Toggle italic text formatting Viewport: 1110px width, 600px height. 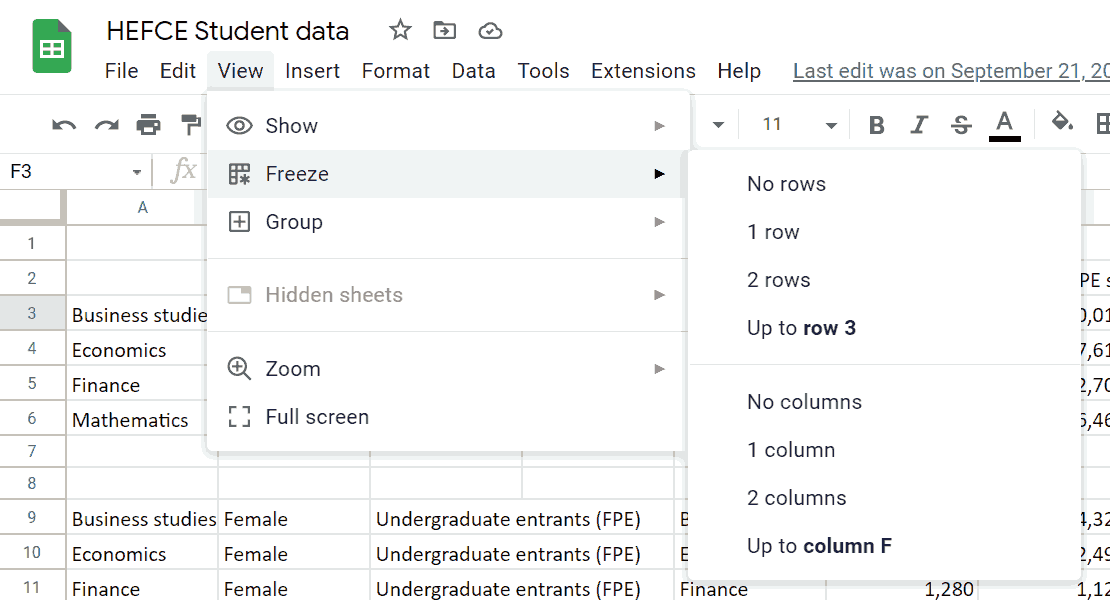click(917, 124)
